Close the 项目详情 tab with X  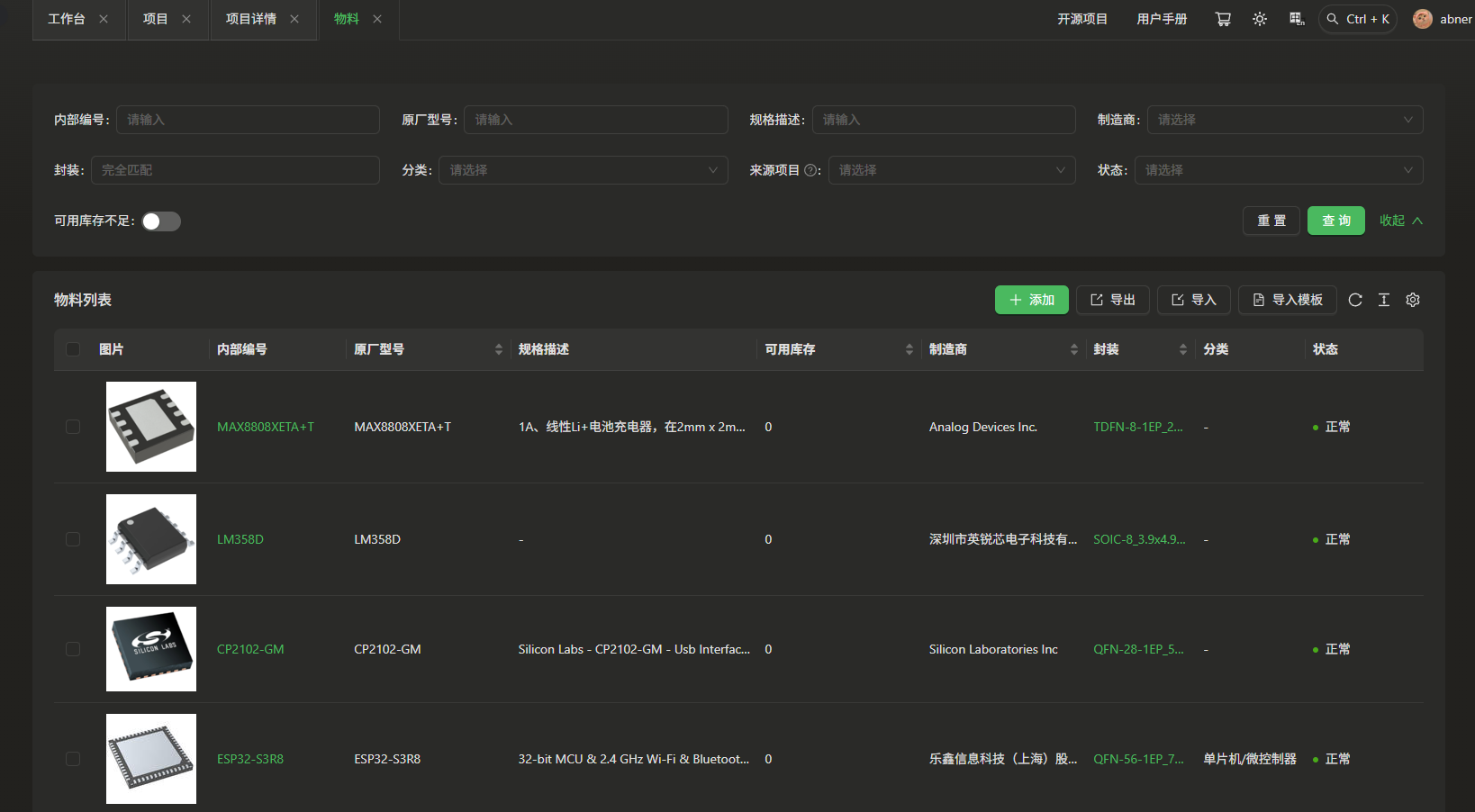[x=294, y=19]
